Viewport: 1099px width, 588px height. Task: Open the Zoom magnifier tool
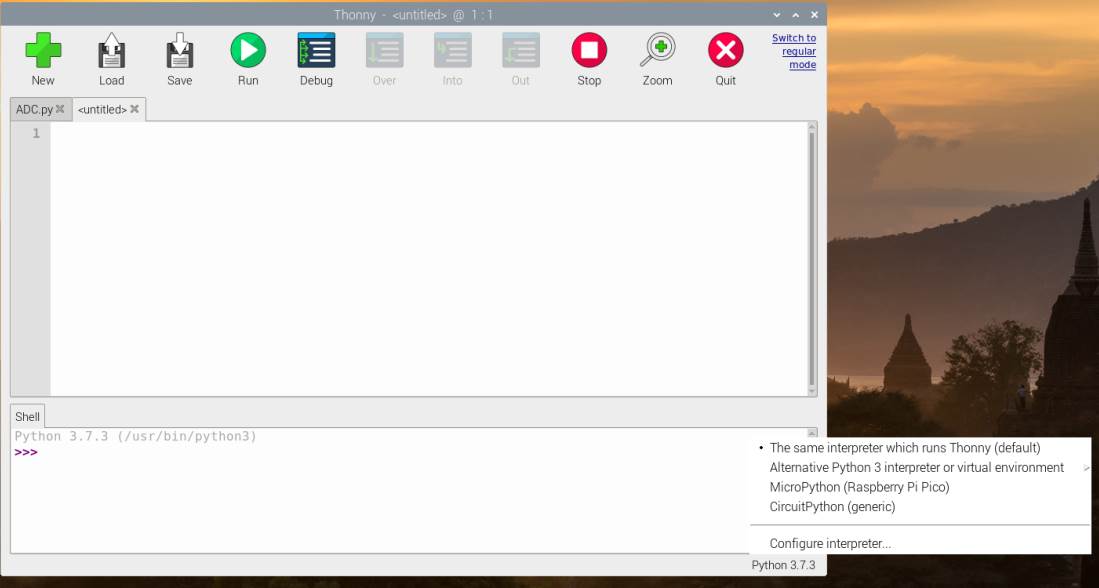click(x=657, y=50)
